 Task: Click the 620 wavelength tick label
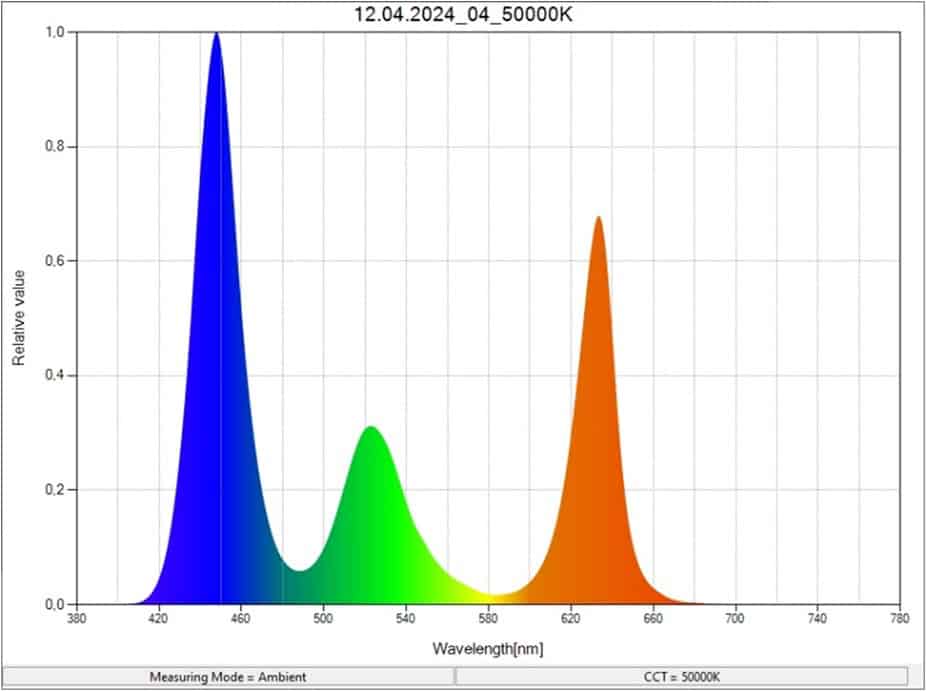point(571,620)
